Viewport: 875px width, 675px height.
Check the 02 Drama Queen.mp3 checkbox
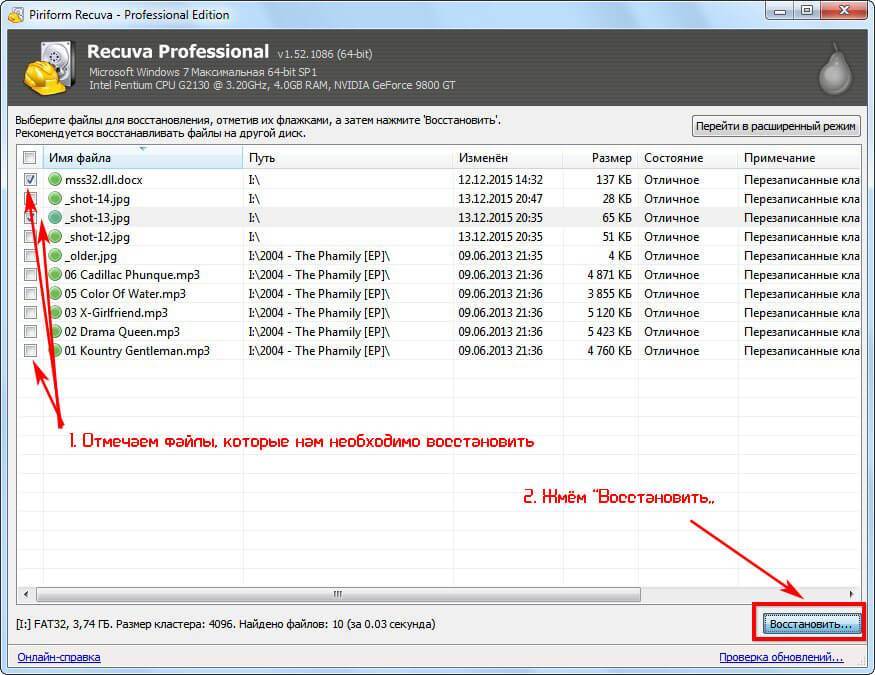click(30, 331)
